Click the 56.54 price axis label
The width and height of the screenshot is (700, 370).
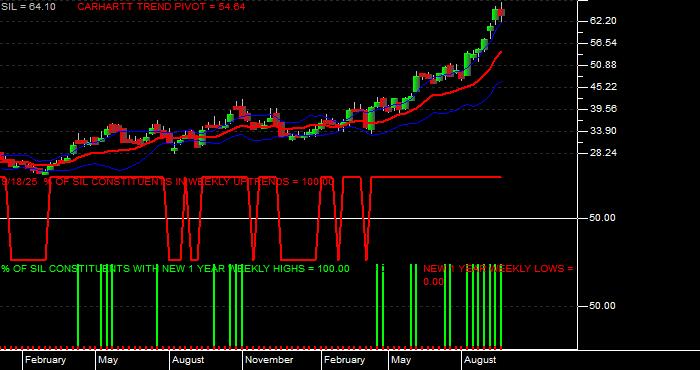coord(603,43)
